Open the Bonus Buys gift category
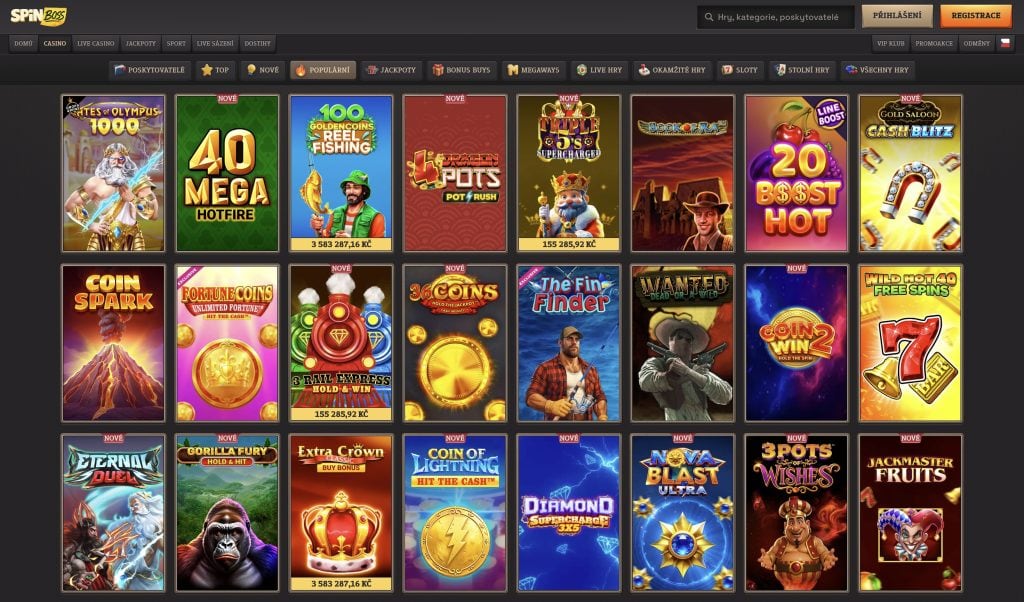 pyautogui.click(x=462, y=70)
